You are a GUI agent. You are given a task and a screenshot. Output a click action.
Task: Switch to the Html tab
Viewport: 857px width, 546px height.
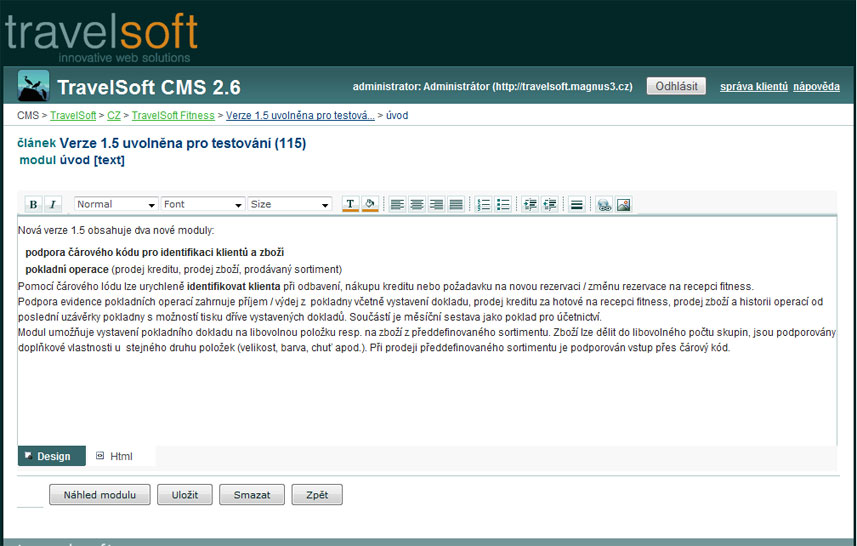pos(114,456)
